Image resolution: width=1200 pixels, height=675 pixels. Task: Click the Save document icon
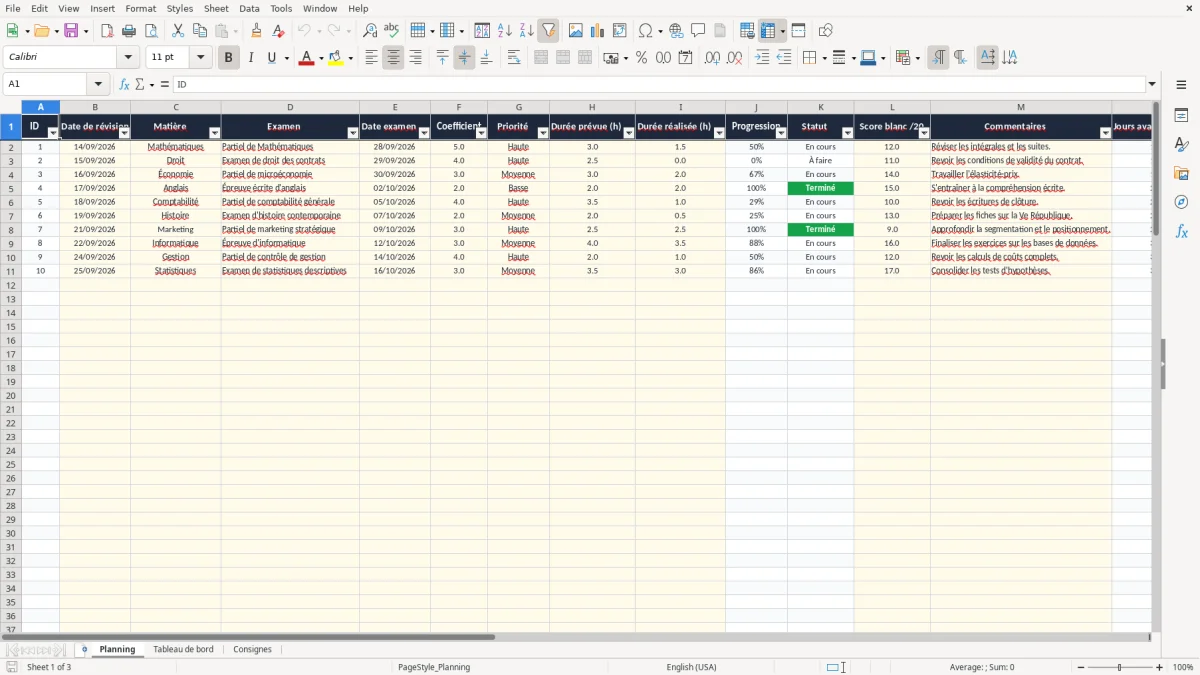coord(71,31)
